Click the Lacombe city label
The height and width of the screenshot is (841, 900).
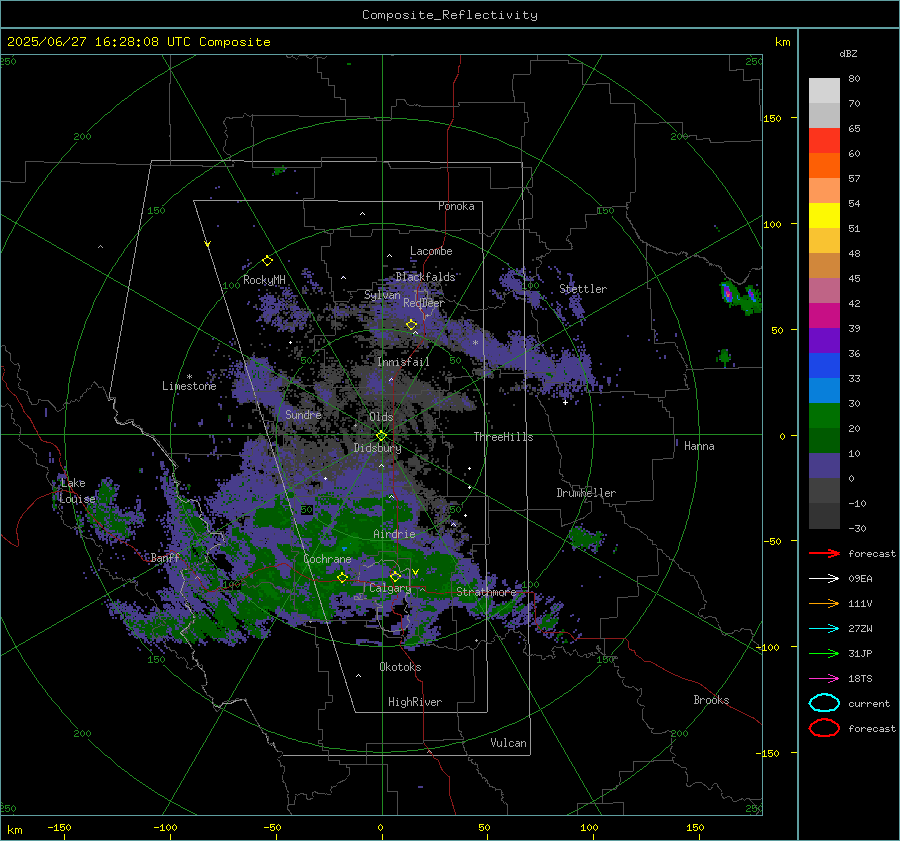pyautogui.click(x=431, y=251)
